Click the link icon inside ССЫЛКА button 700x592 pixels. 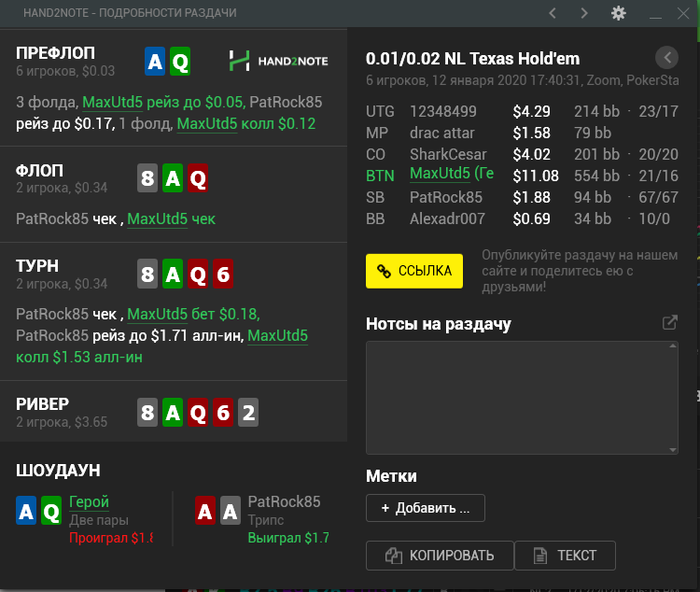pyautogui.click(x=384, y=271)
